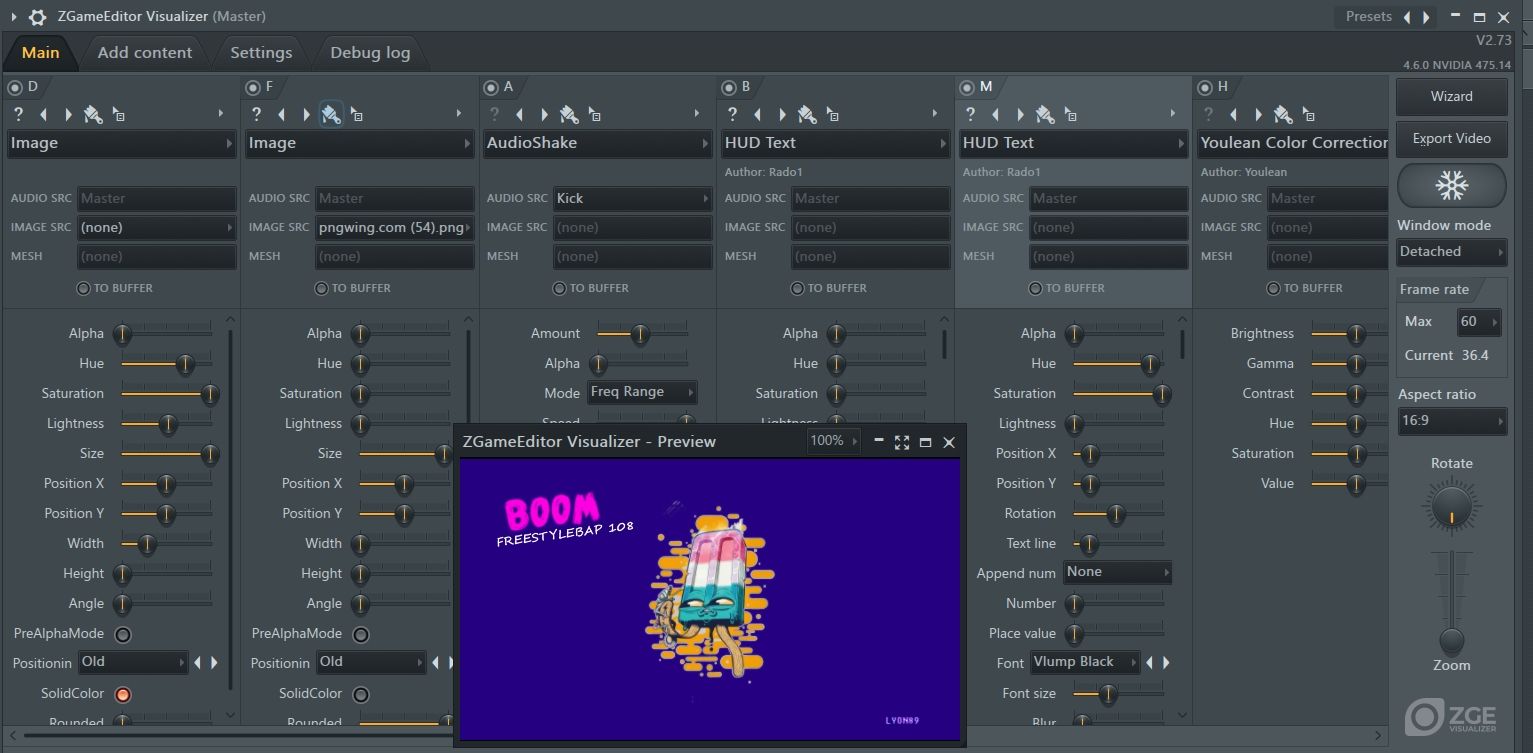This screenshot has height=753, width=1533.
Task: Adjust Hue slider in layer D
Action: click(166, 364)
